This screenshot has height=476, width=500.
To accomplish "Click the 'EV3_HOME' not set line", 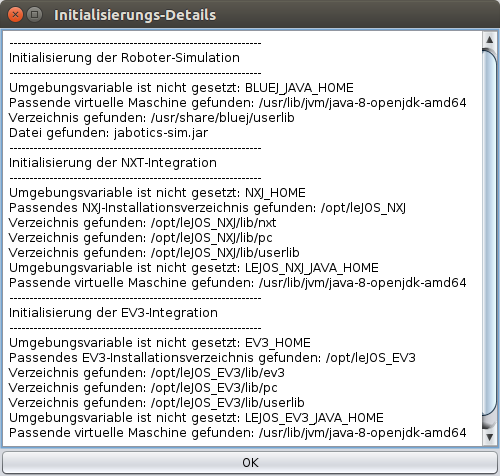I will (x=160, y=343).
